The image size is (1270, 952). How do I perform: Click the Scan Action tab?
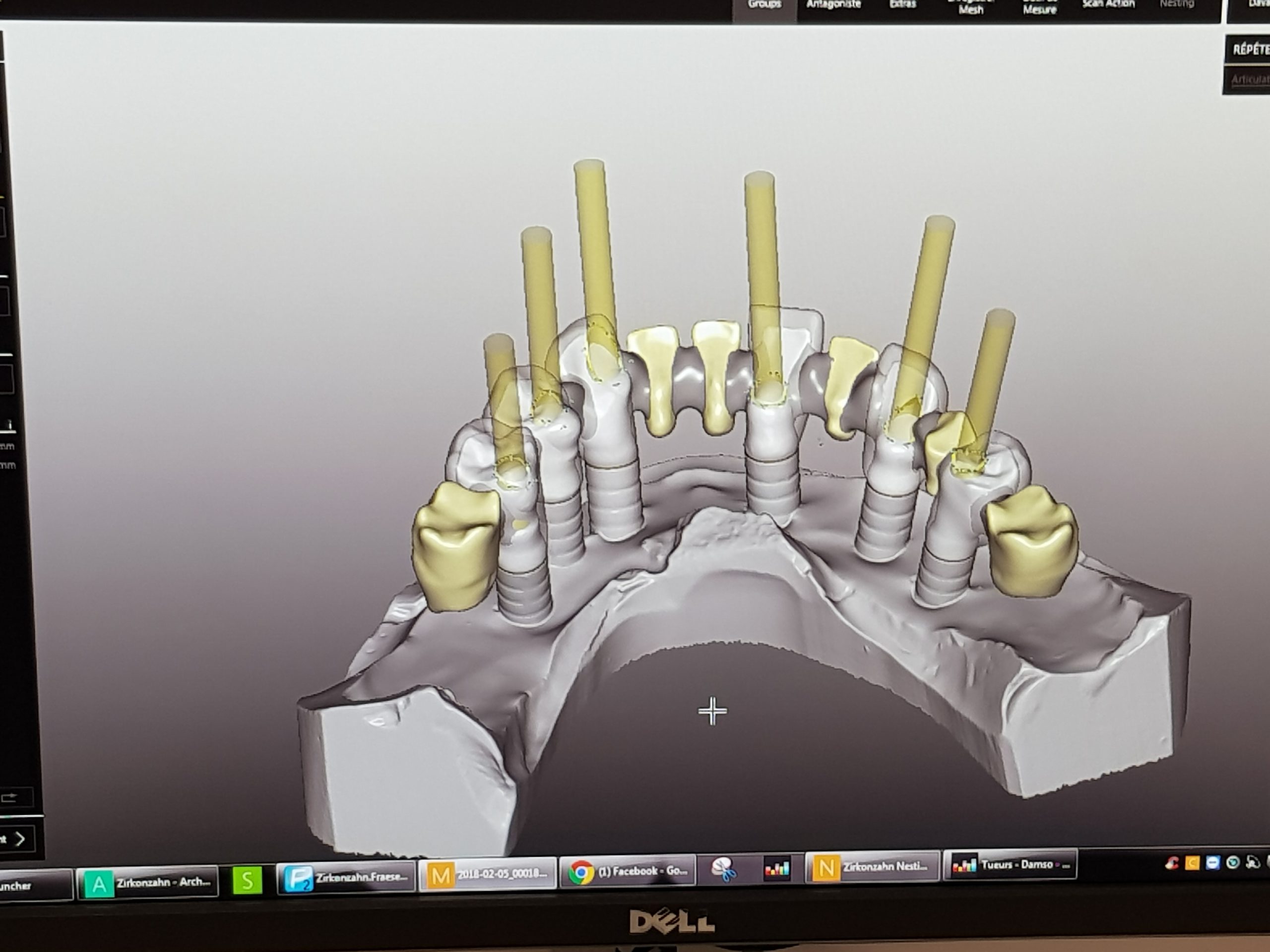click(1108, 6)
